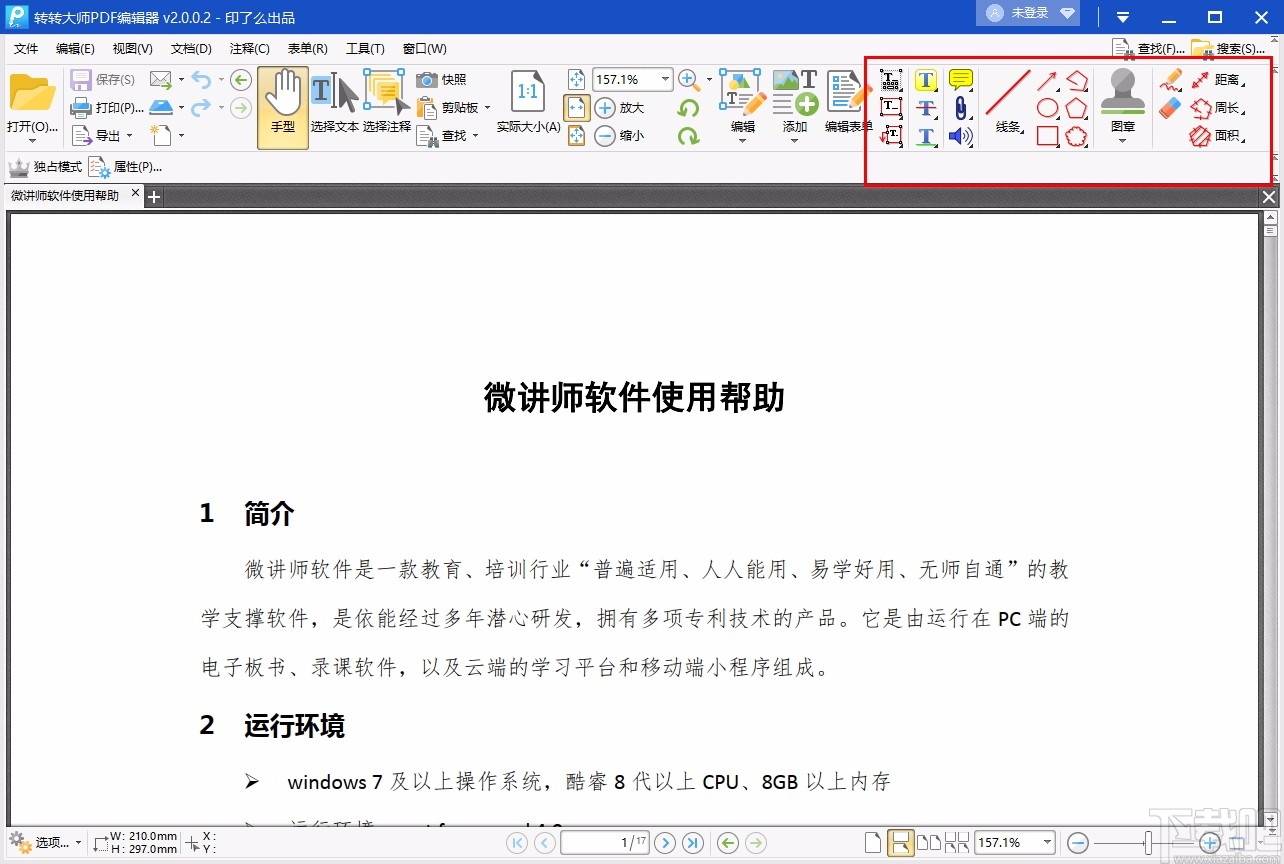
Task: Toggle single-page view in the status bar
Action: click(x=873, y=842)
